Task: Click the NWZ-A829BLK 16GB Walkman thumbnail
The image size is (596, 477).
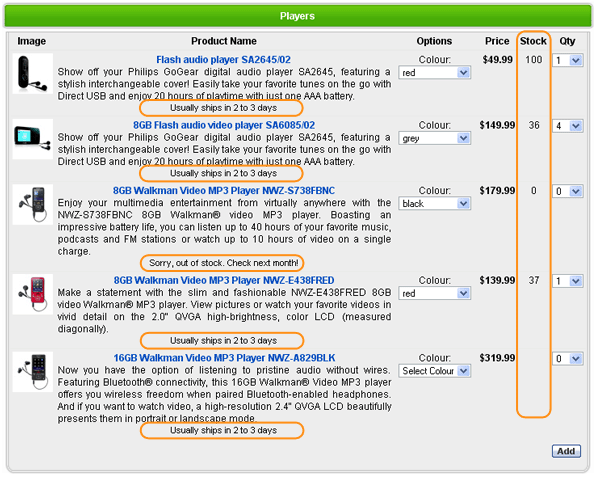Action: [33, 372]
